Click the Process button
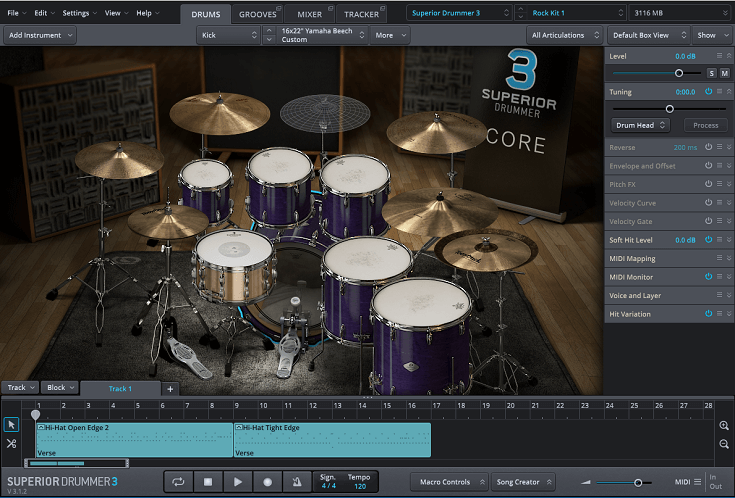Screen dimensions: 735x498 [x=705, y=125]
